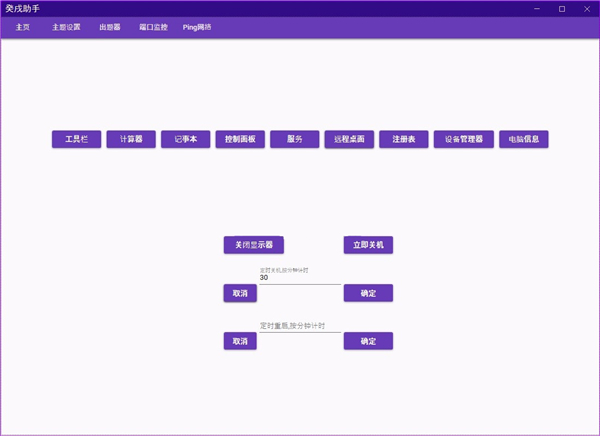
Task: Cancel the scheduled shutdown timer
Action: (240, 293)
